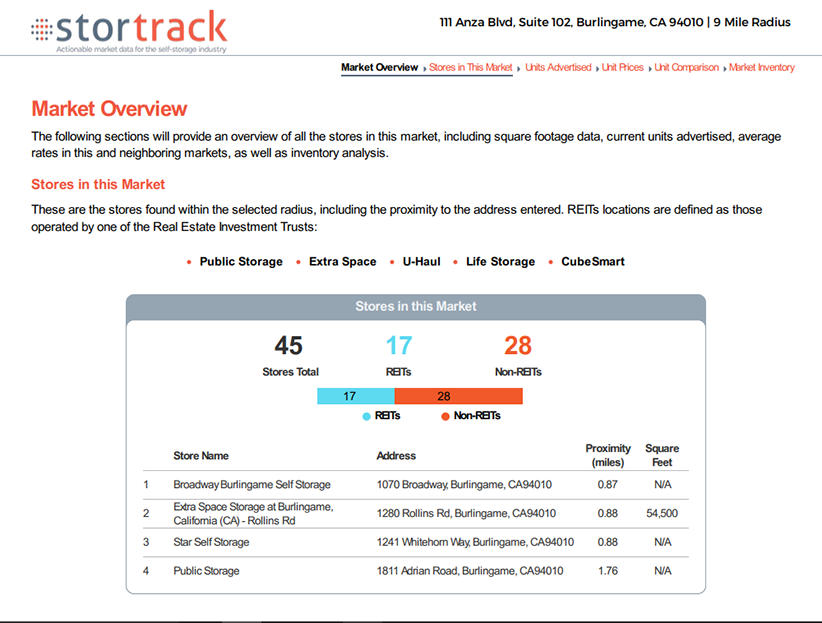Image resolution: width=822 pixels, height=623 pixels.
Task: Click the report address and 9 Mile Radius header
Action: [x=615, y=22]
